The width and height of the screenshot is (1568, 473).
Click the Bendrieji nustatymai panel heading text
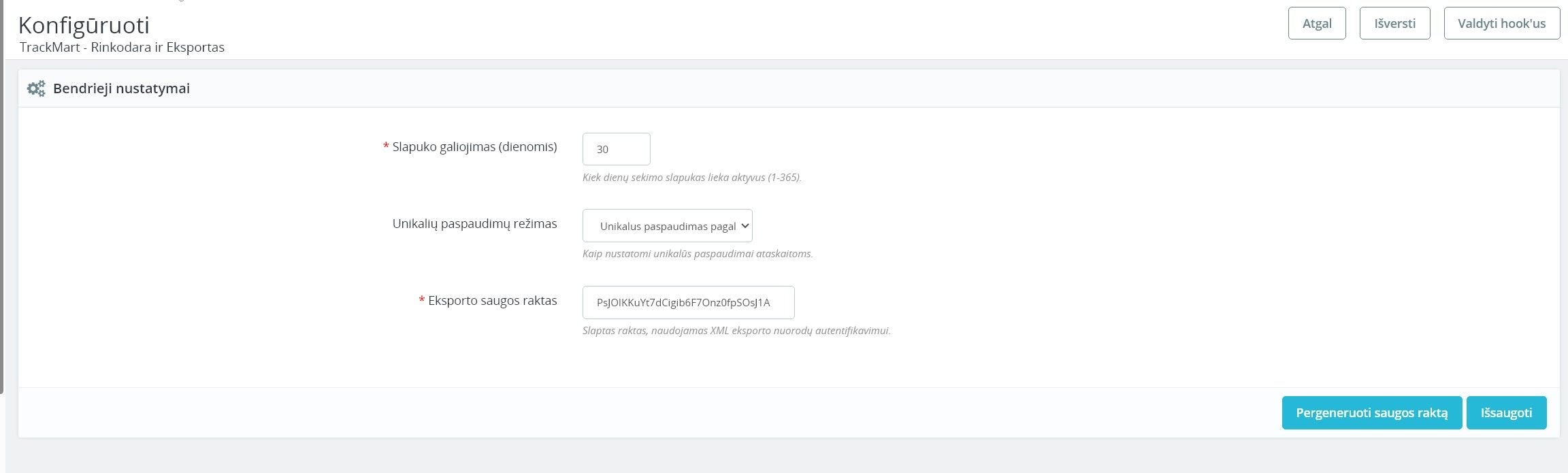[121, 88]
